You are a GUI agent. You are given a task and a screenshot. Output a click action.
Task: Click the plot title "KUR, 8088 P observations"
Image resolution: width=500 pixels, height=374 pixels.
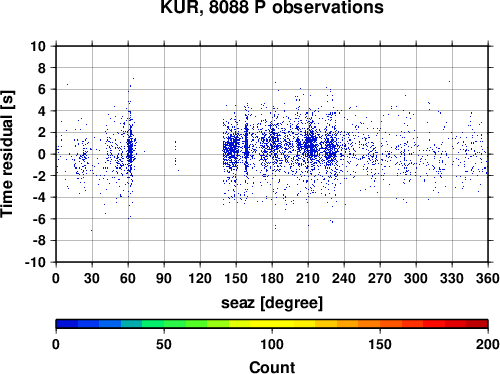pos(272,7)
